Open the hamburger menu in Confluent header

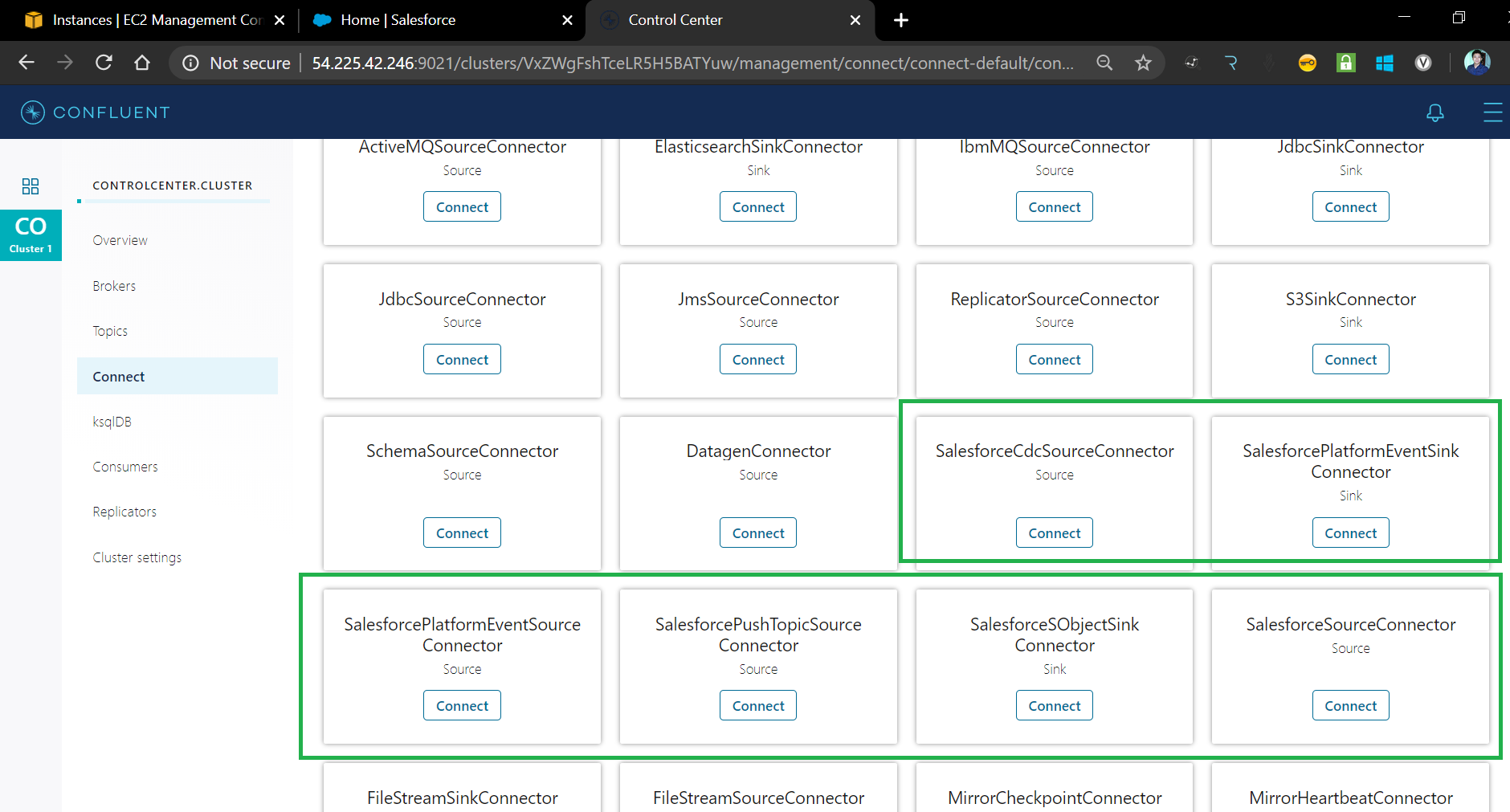(1492, 112)
